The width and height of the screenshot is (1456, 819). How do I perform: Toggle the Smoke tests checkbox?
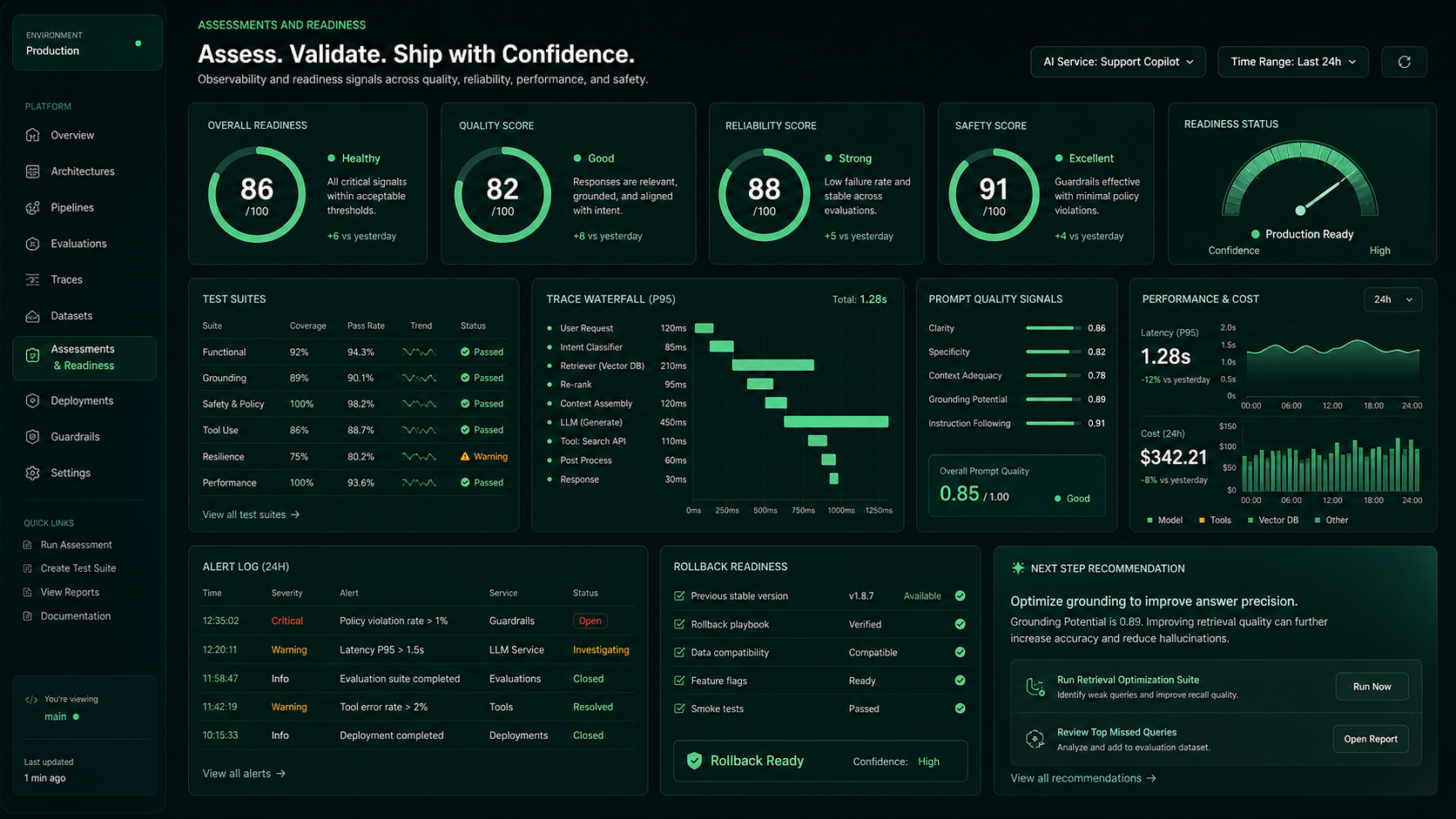click(679, 708)
